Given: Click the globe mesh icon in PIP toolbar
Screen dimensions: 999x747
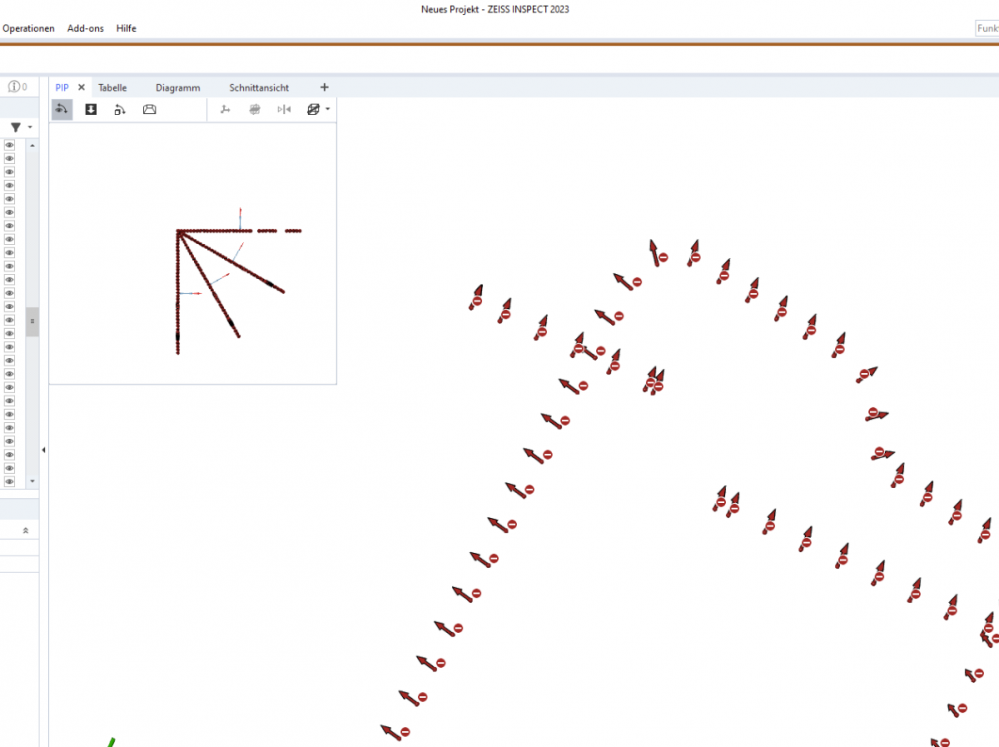Looking at the screenshot, I should 255,110.
